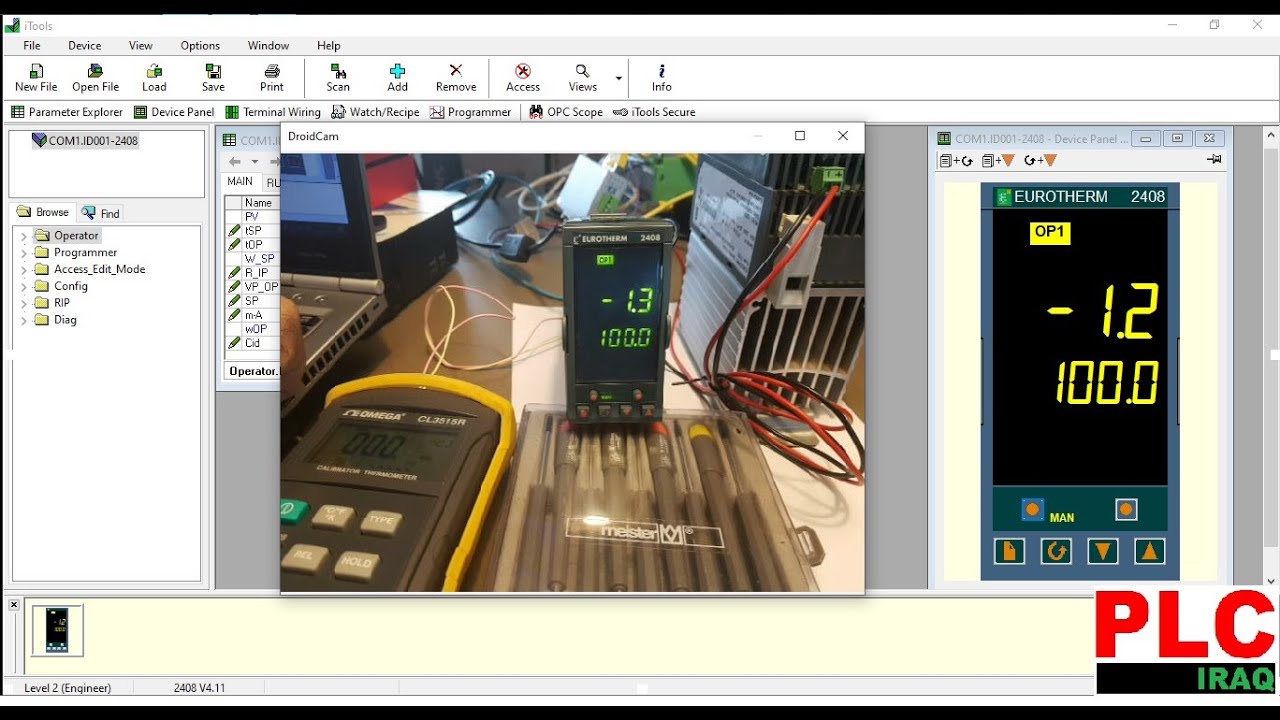This screenshot has height=720, width=1280.
Task: Click Scroll+Down combo icon in Device Panel
Action: [1040, 160]
